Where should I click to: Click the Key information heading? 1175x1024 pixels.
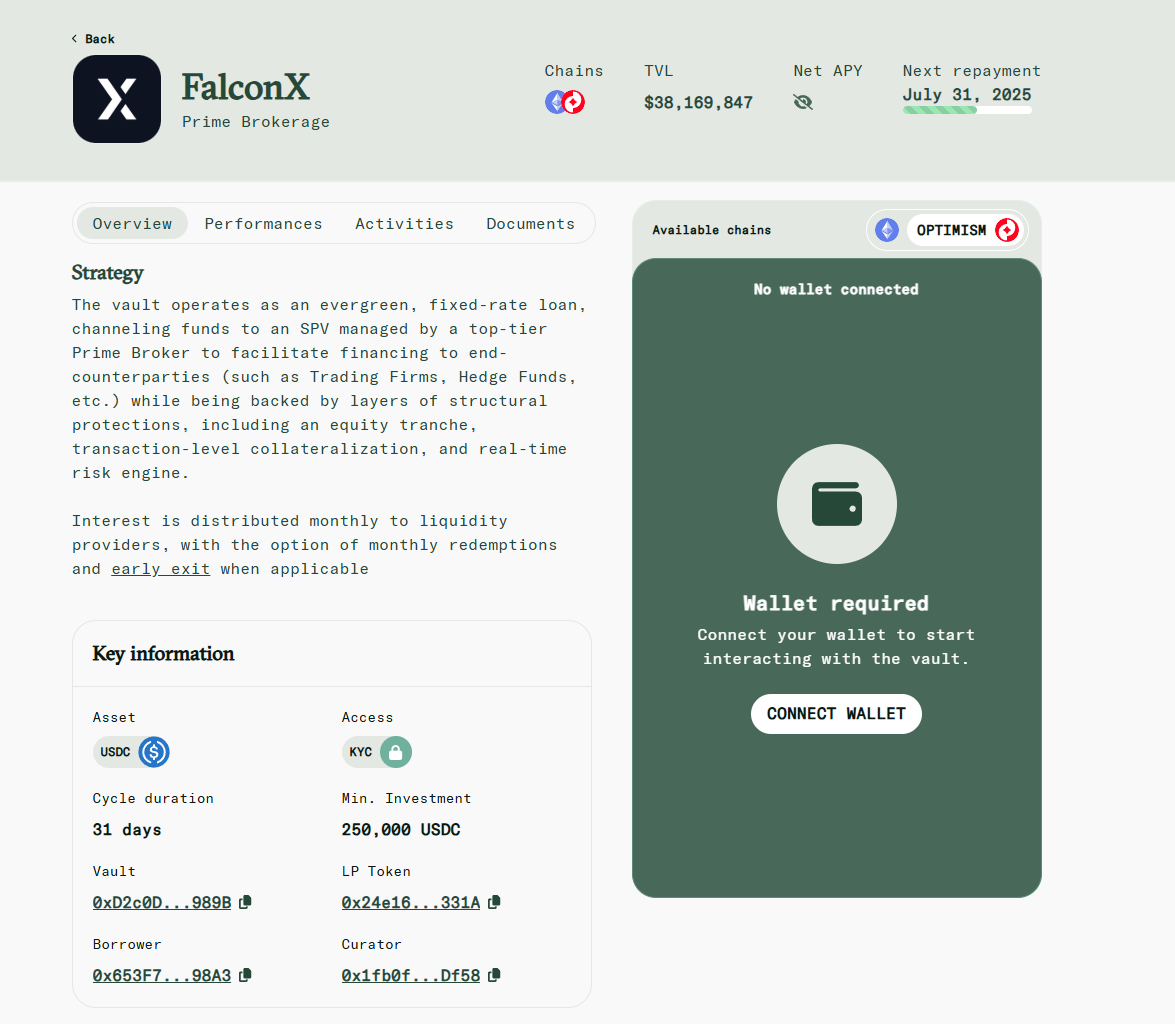163,654
